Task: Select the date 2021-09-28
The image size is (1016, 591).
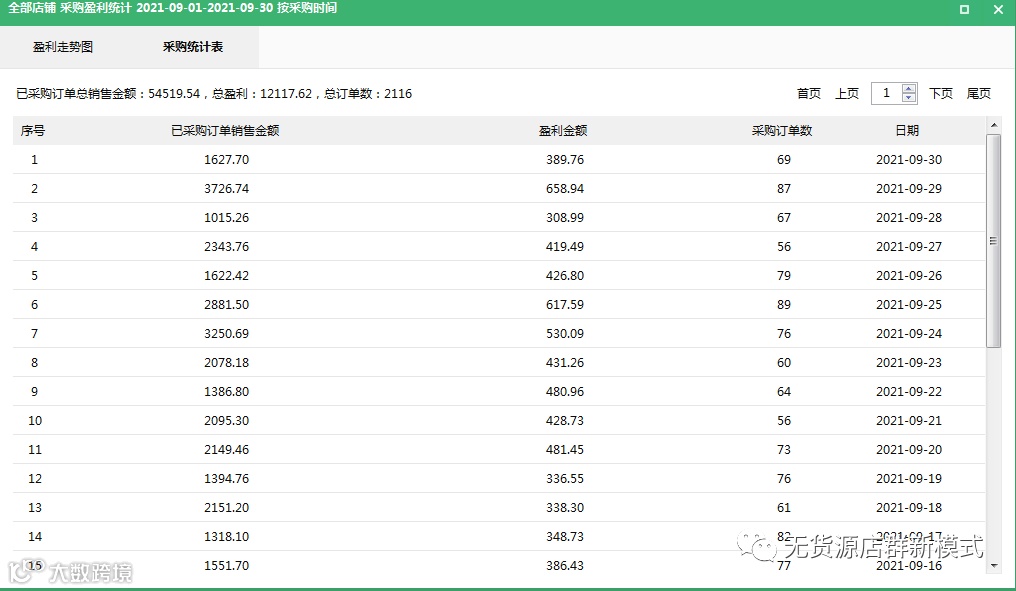Action: point(909,218)
